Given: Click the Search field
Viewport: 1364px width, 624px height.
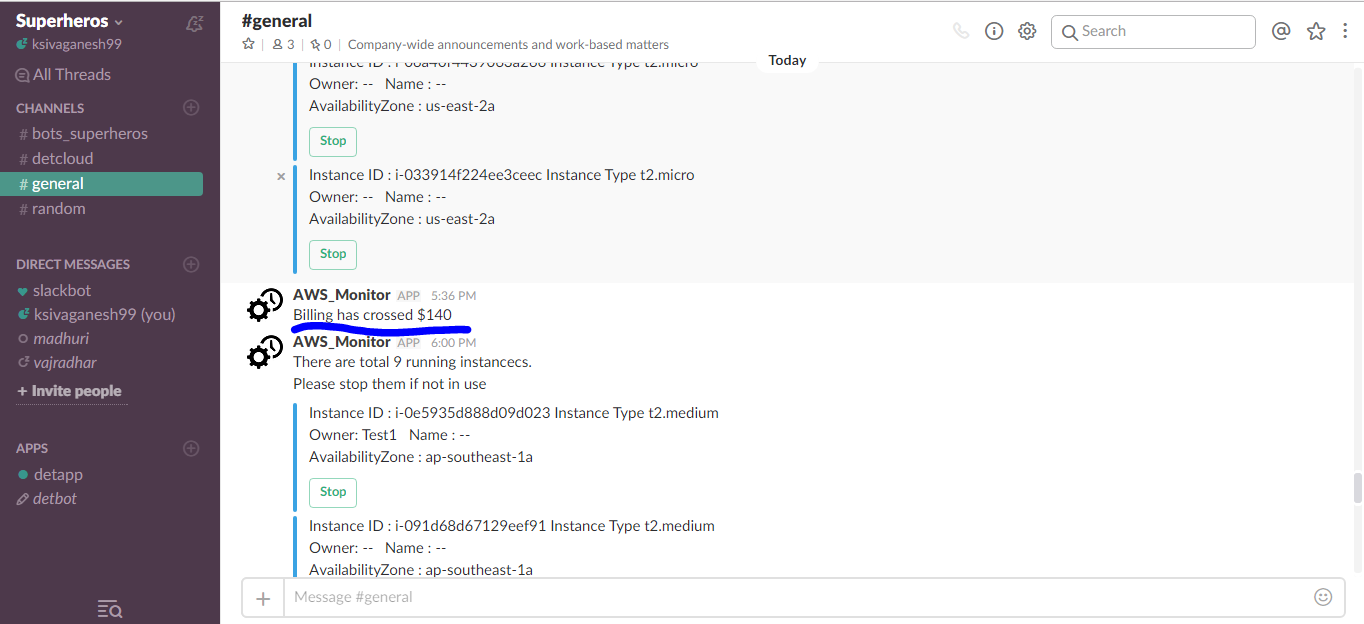Looking at the screenshot, I should pyautogui.click(x=1153, y=32).
